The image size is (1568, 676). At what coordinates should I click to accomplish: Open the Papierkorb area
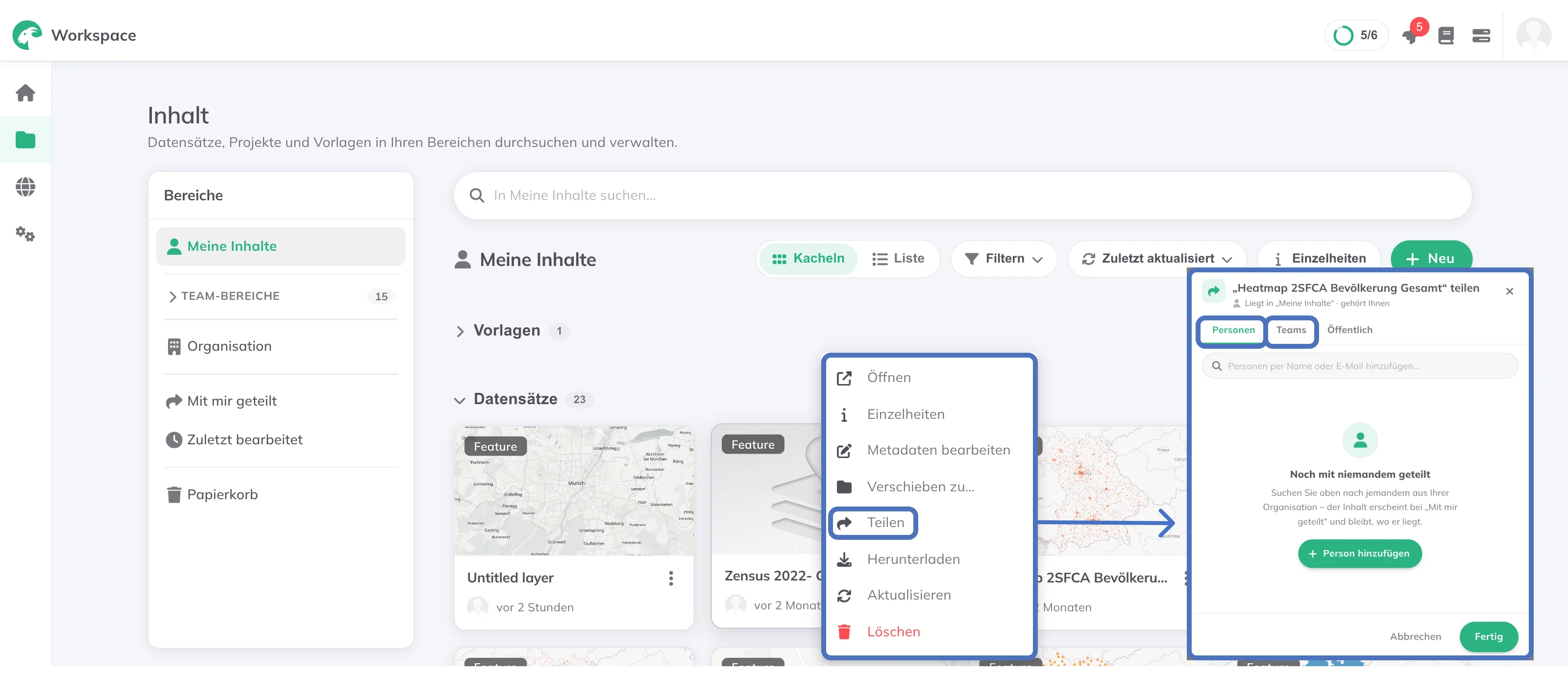tap(281, 495)
